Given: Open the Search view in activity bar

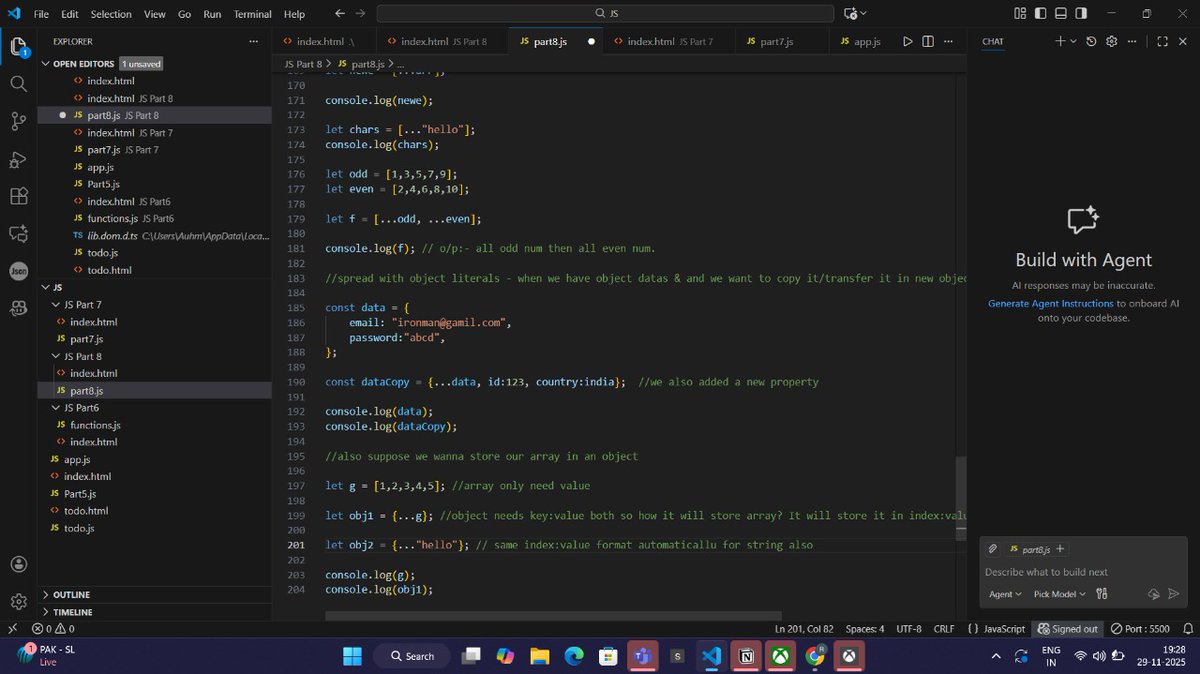Looking at the screenshot, I should click(x=18, y=83).
